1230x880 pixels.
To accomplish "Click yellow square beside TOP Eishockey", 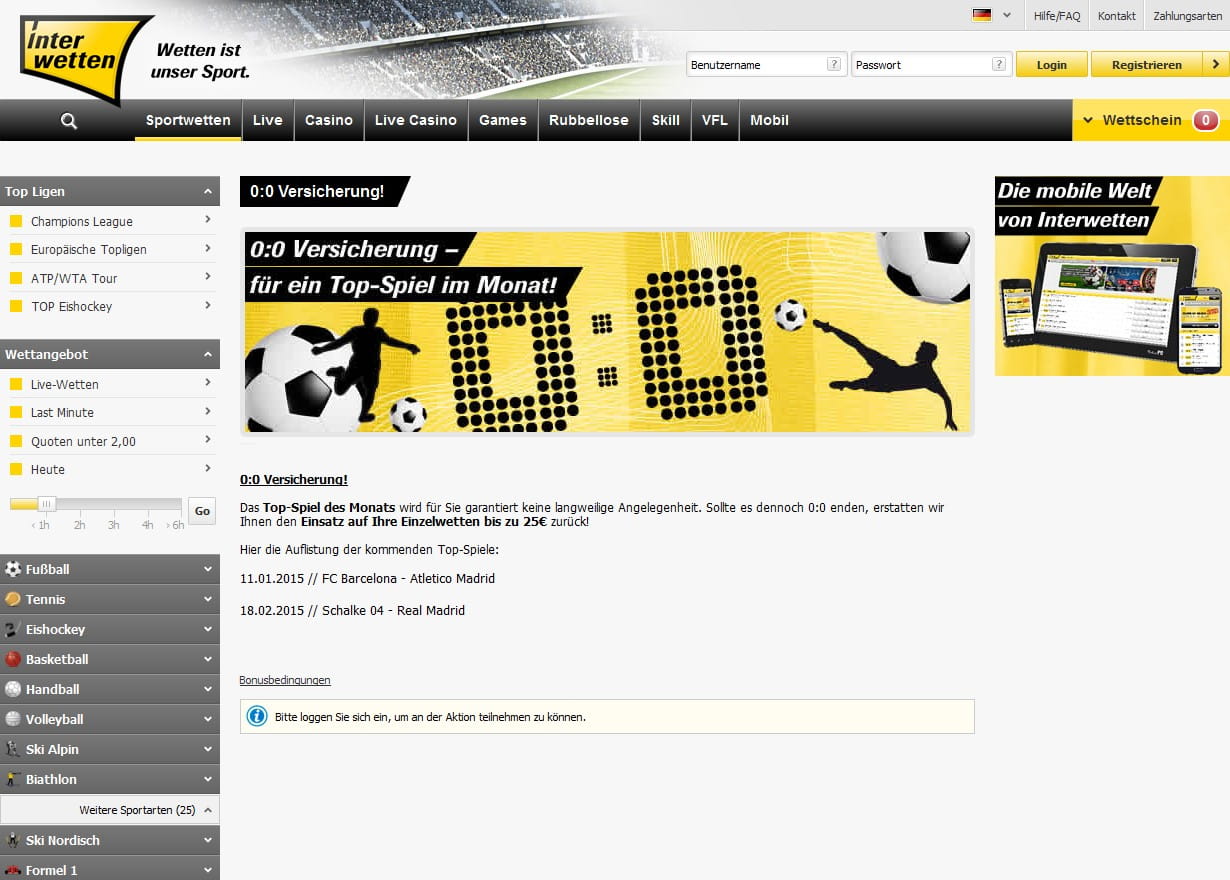I will tap(16, 306).
